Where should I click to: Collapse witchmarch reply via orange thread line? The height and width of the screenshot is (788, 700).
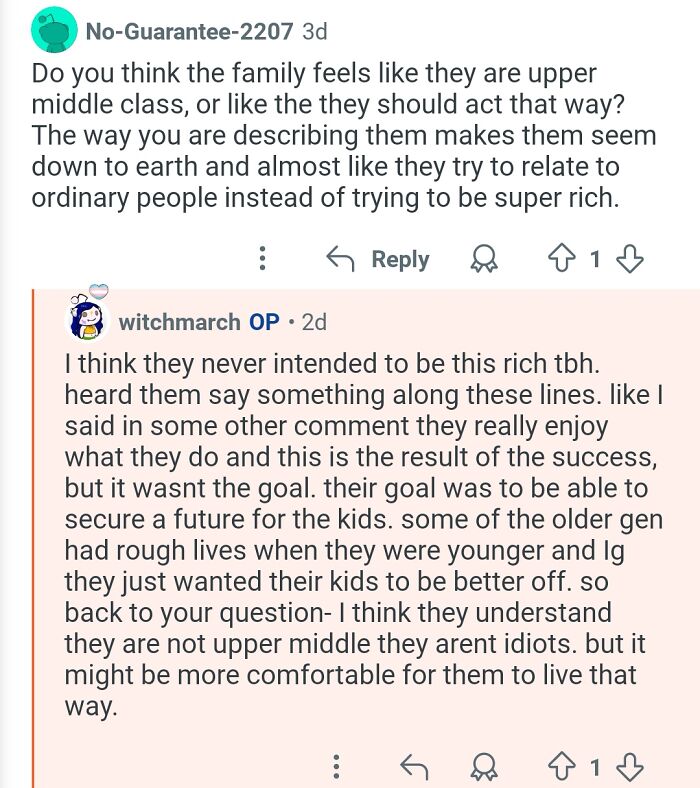click(x=33, y=540)
